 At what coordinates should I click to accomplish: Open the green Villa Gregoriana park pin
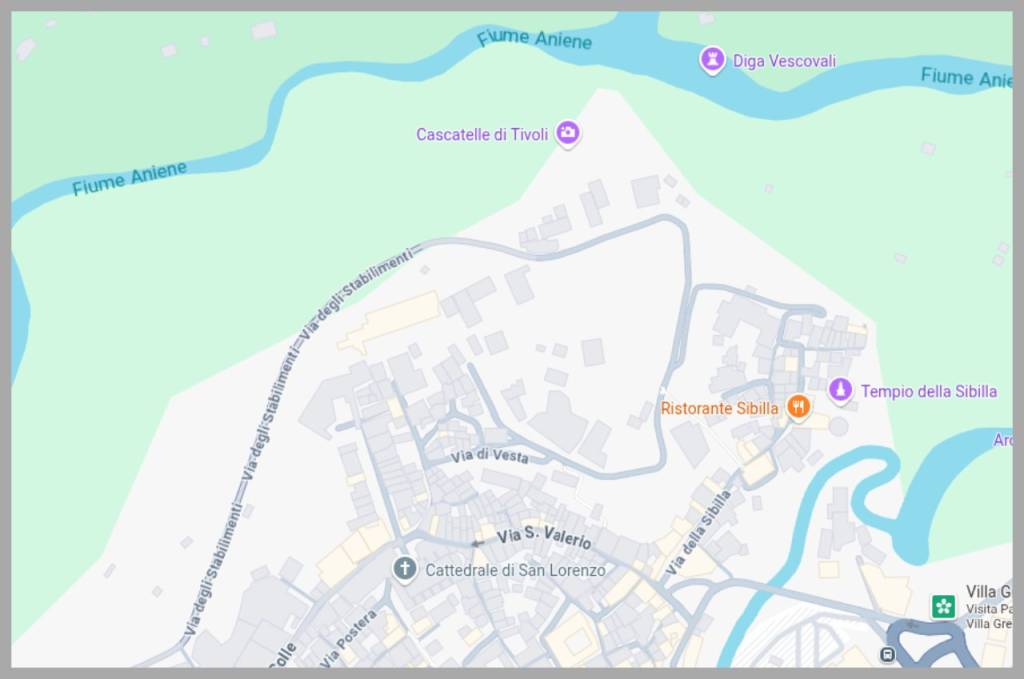click(x=942, y=607)
